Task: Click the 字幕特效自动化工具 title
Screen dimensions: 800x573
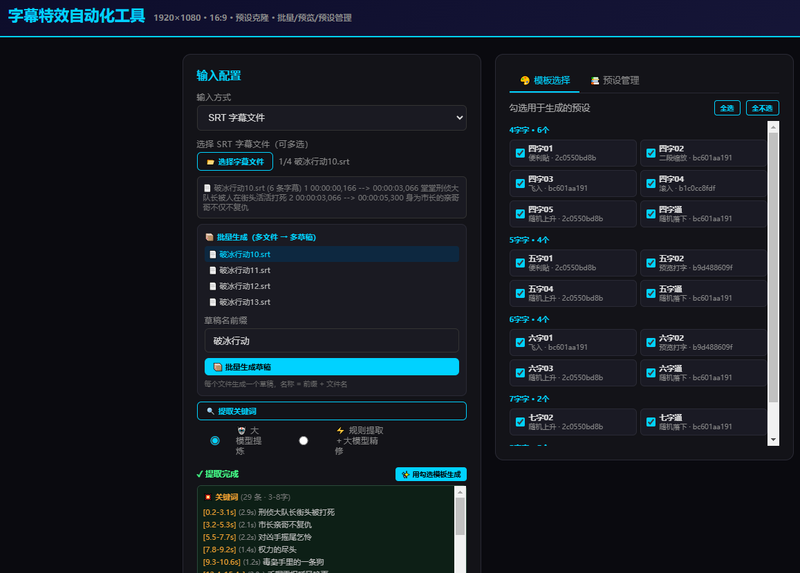Action: coord(77,16)
